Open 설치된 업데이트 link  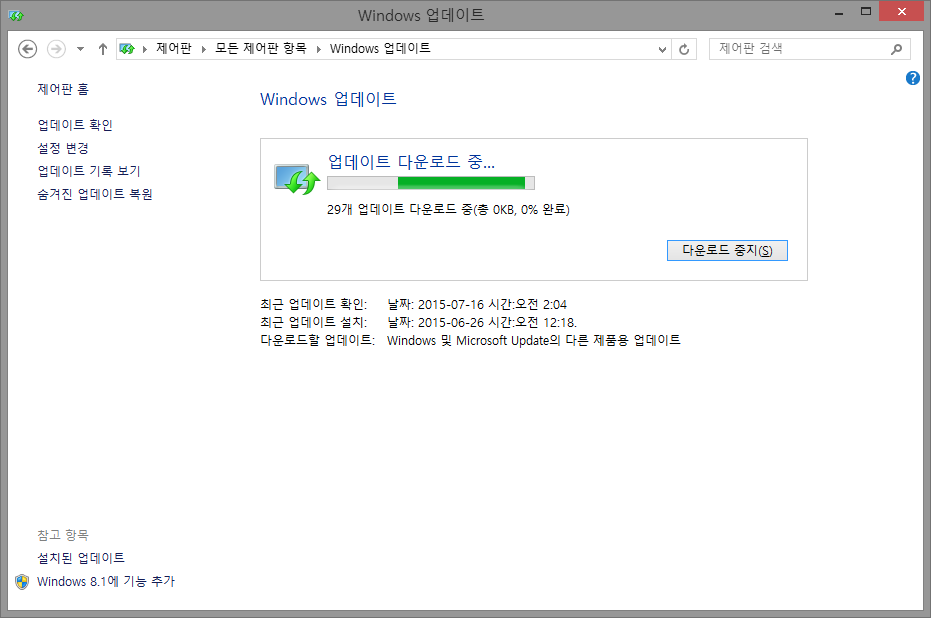[x=81, y=558]
